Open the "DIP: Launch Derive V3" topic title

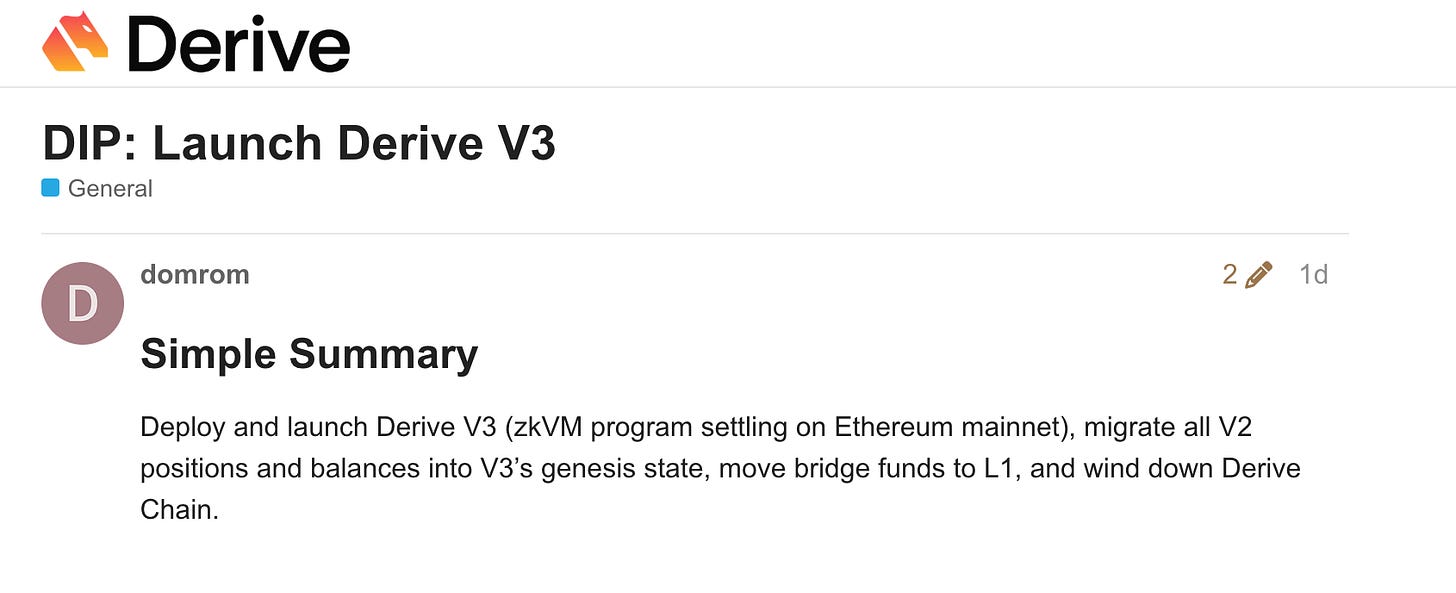pos(299,143)
